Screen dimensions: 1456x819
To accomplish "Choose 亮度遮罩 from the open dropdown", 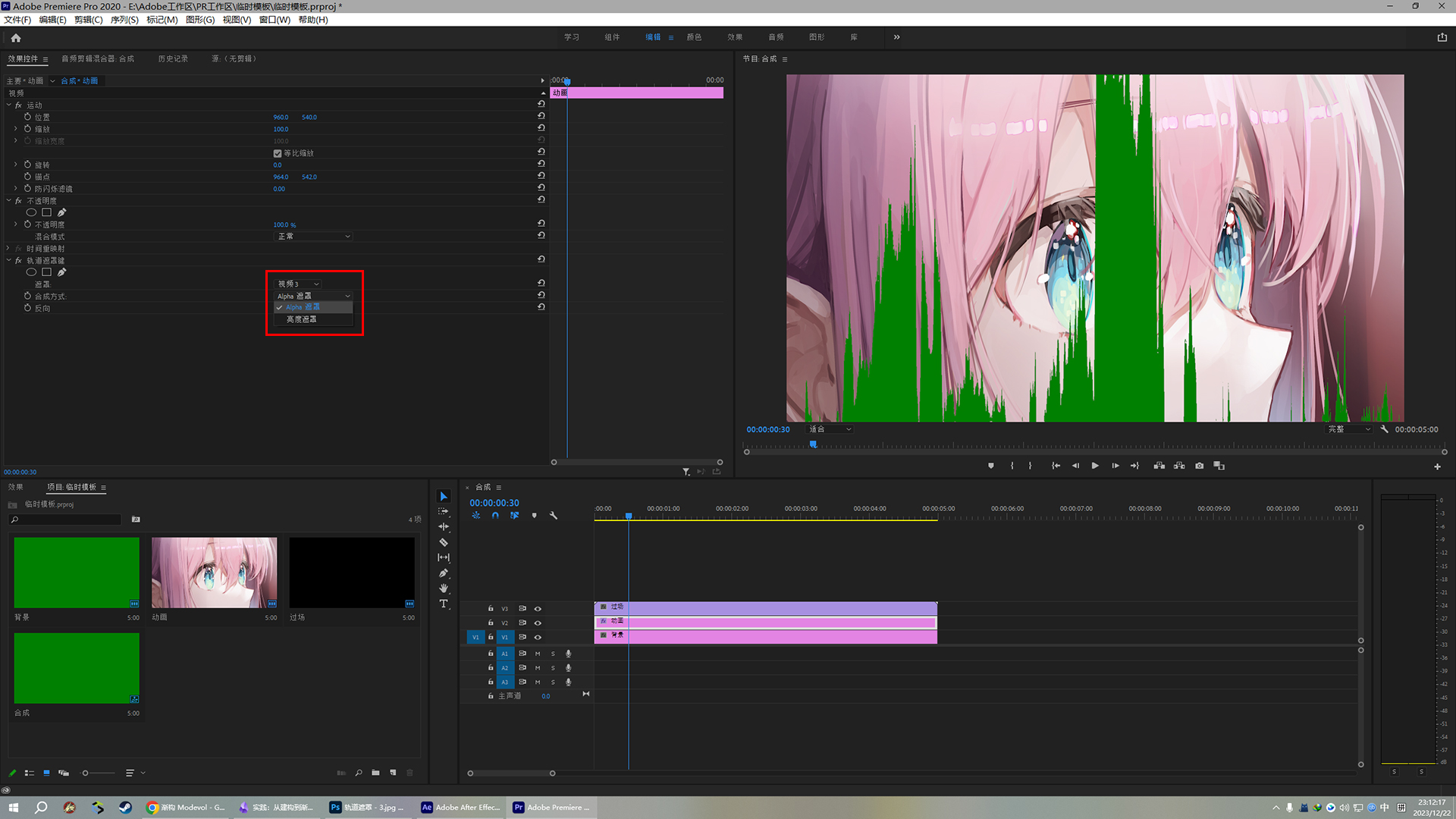I will tap(302, 319).
